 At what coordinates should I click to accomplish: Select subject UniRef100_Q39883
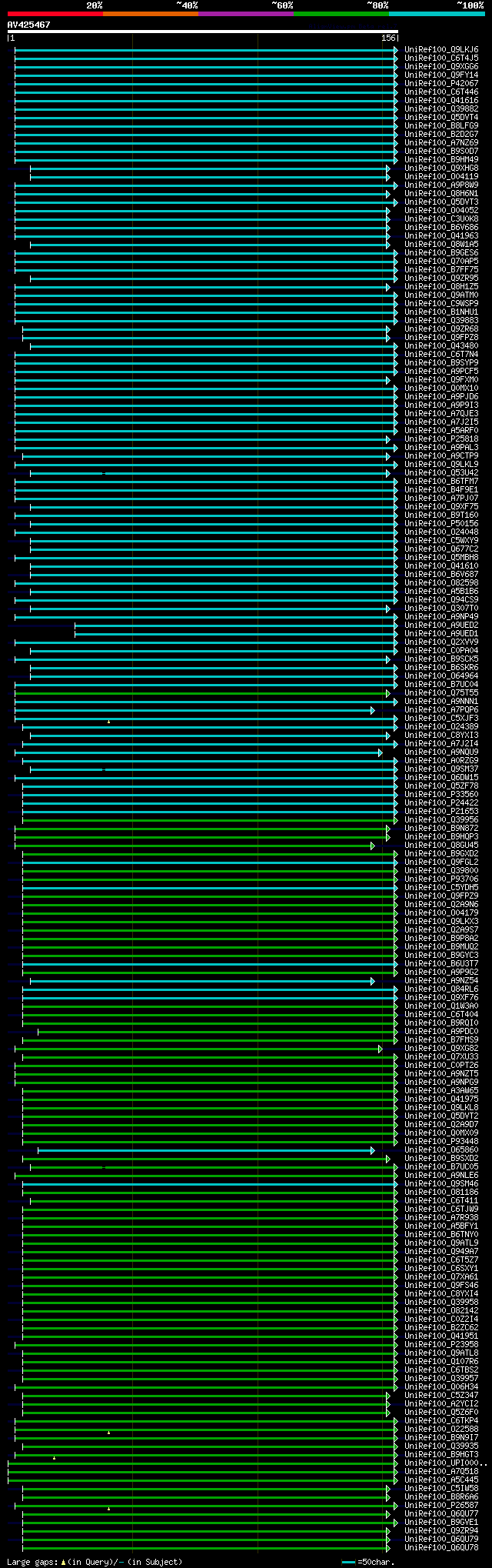tap(441, 320)
